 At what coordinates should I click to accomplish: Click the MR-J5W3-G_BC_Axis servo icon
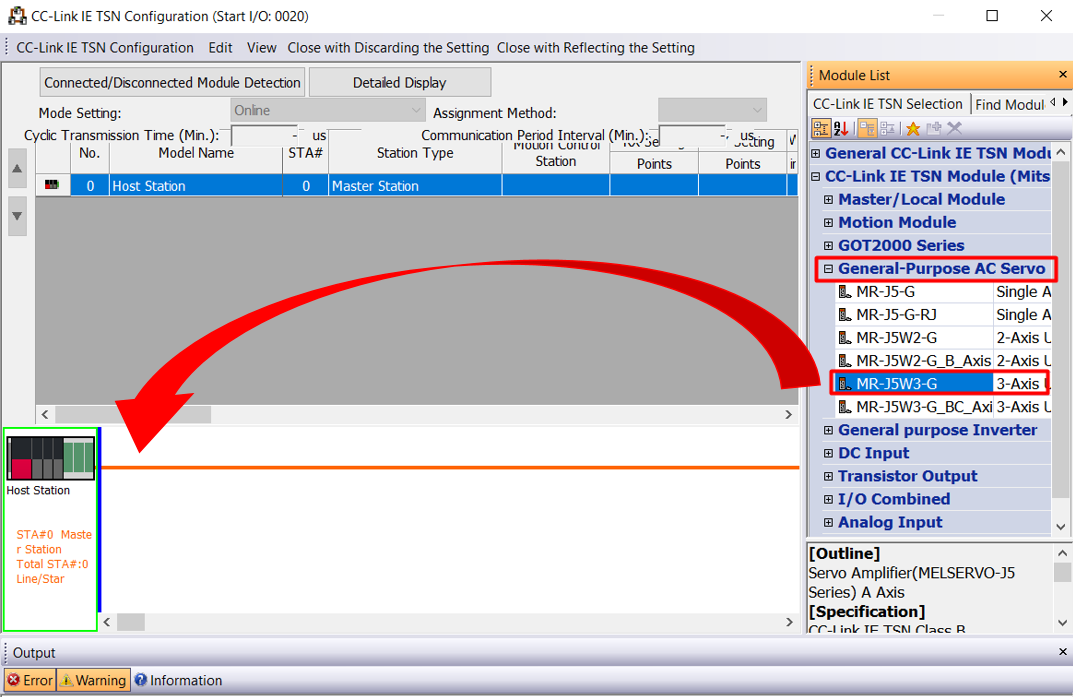[x=845, y=407]
